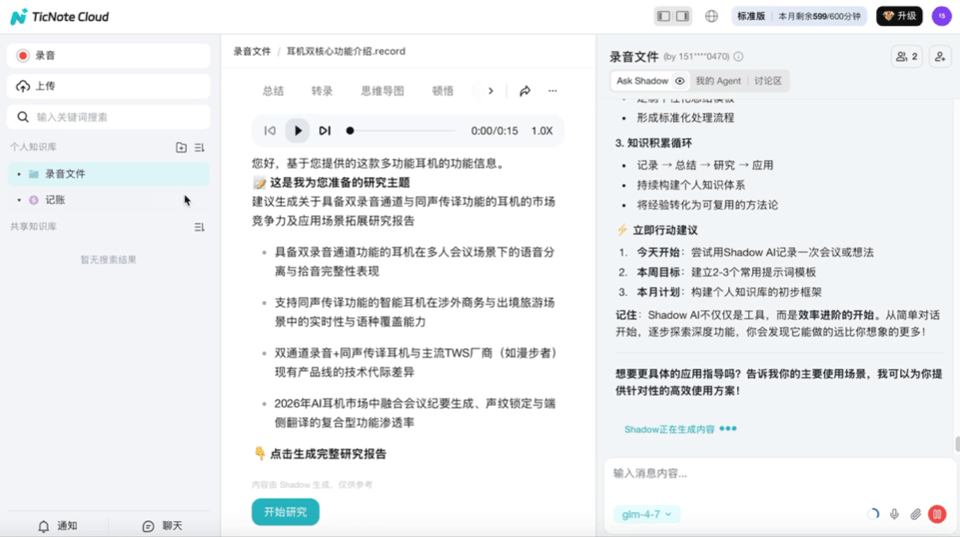This screenshot has width=960, height=537.
Task: Click the info icon beside 录音文件 title
Action: (738, 57)
